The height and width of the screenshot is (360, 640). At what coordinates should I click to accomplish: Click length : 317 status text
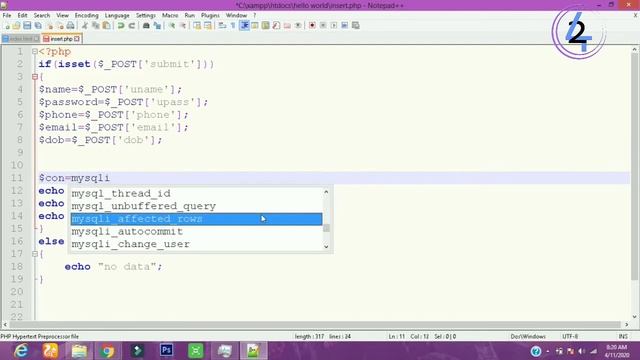click(x=309, y=337)
